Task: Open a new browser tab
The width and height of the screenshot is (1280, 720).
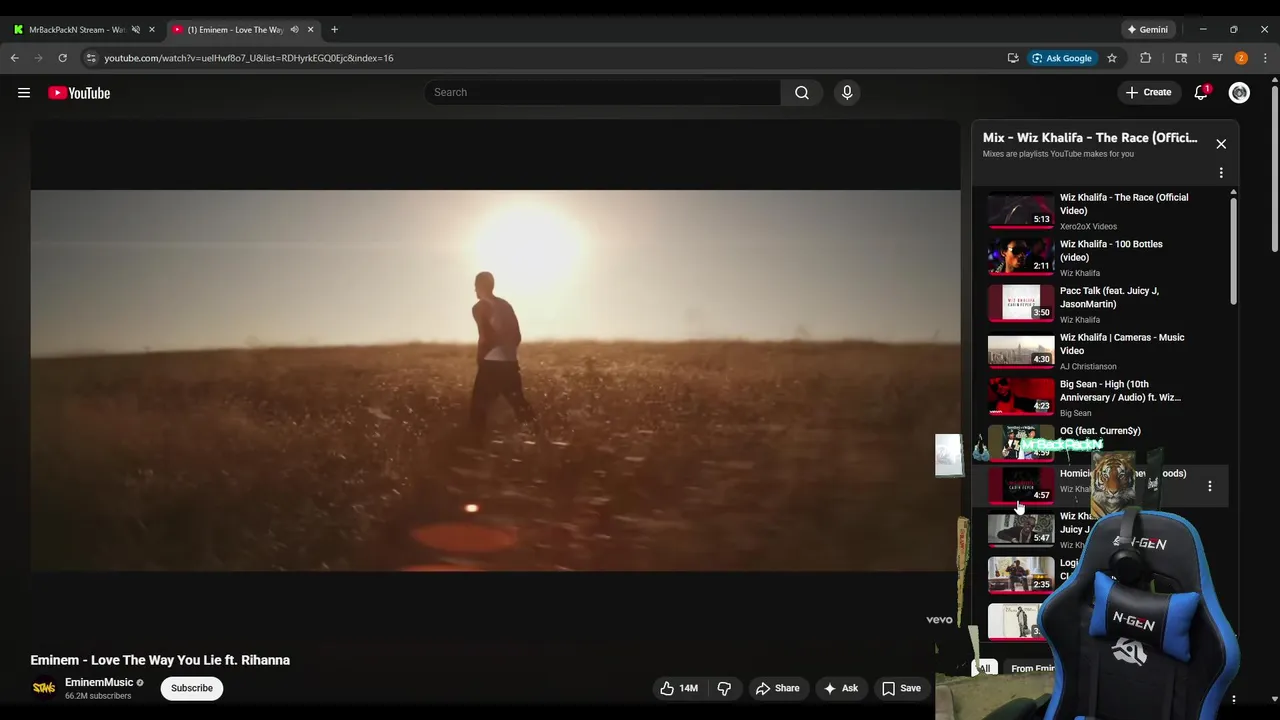Action: [334, 30]
